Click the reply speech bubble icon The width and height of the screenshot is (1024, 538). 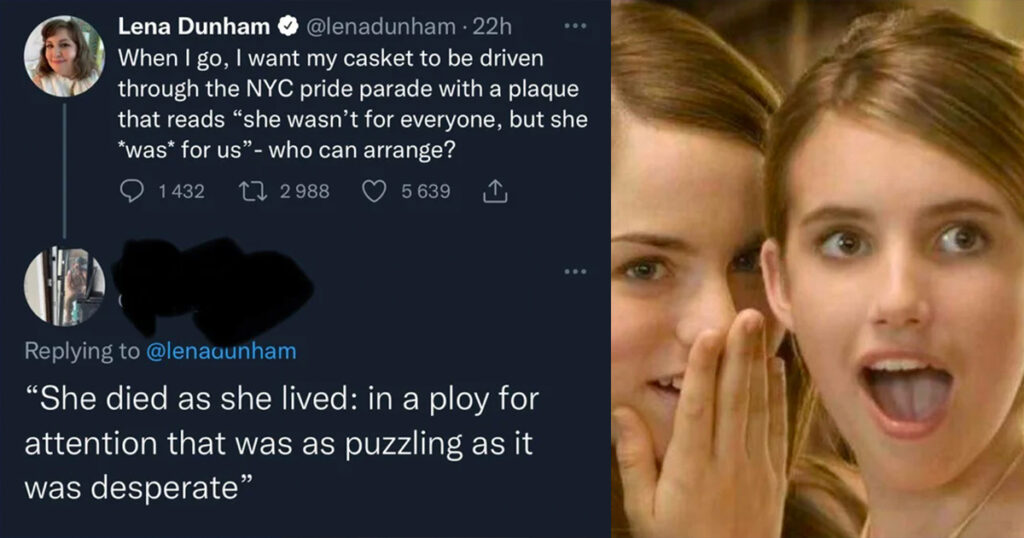click(x=132, y=191)
